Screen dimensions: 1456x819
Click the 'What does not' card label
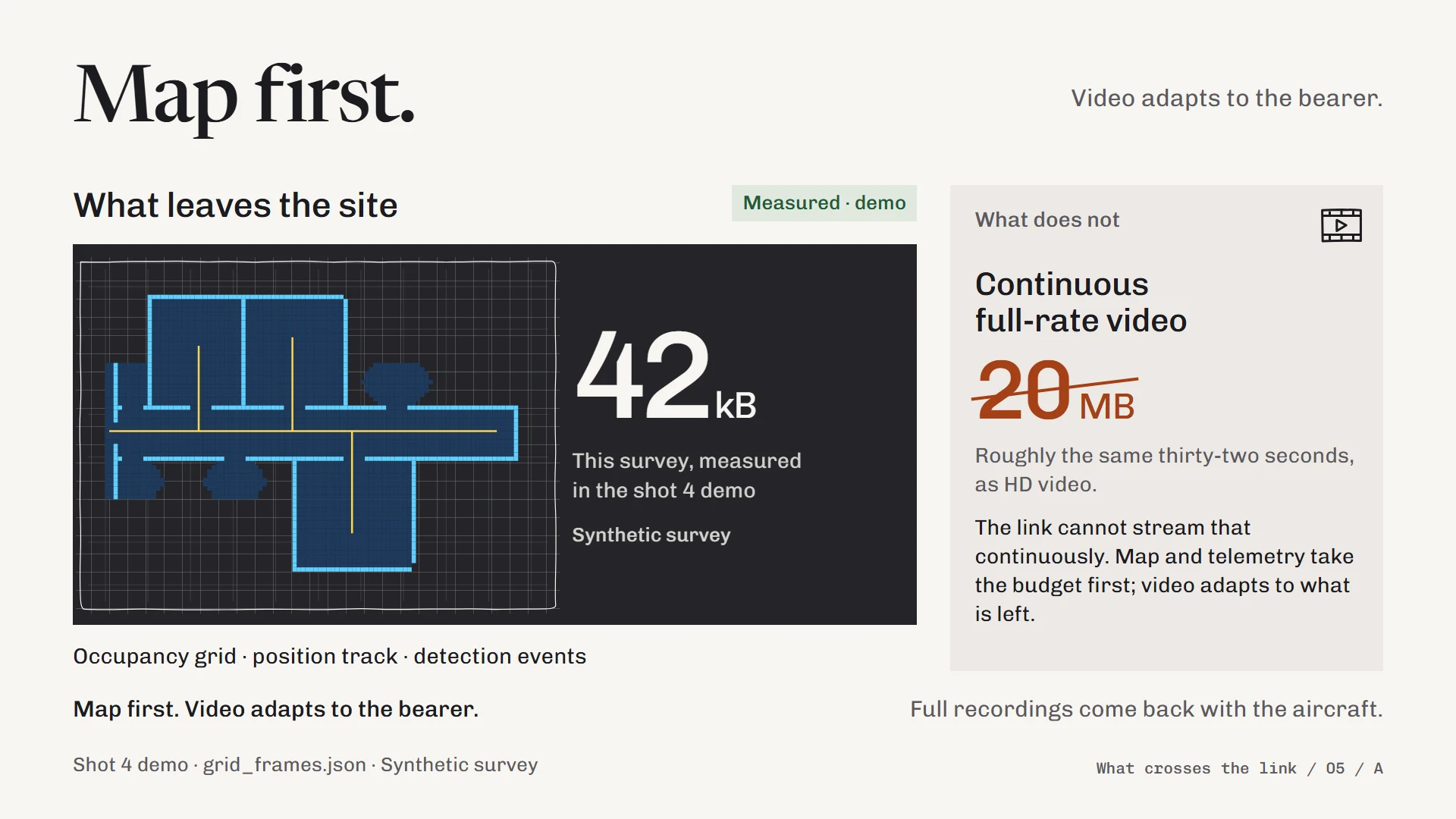click(1046, 220)
